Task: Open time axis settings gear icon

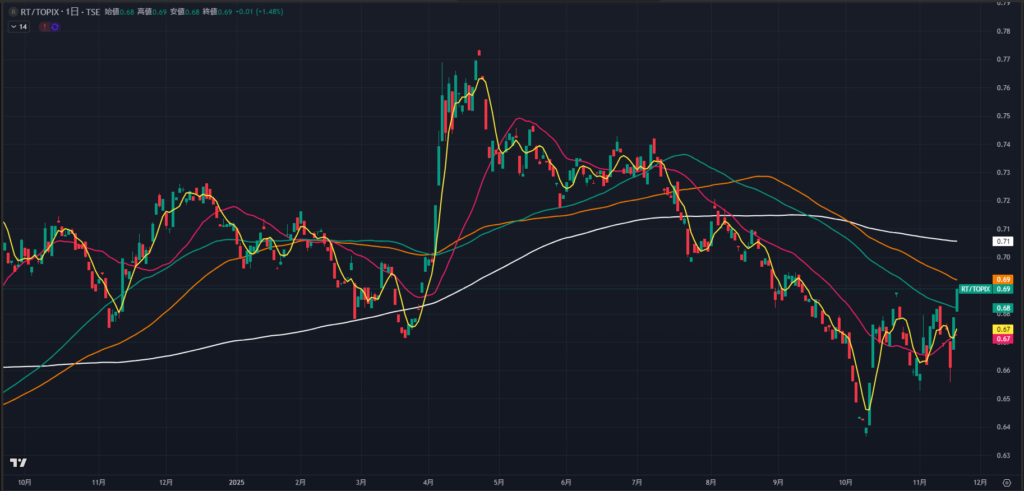Action: [x=1005, y=481]
